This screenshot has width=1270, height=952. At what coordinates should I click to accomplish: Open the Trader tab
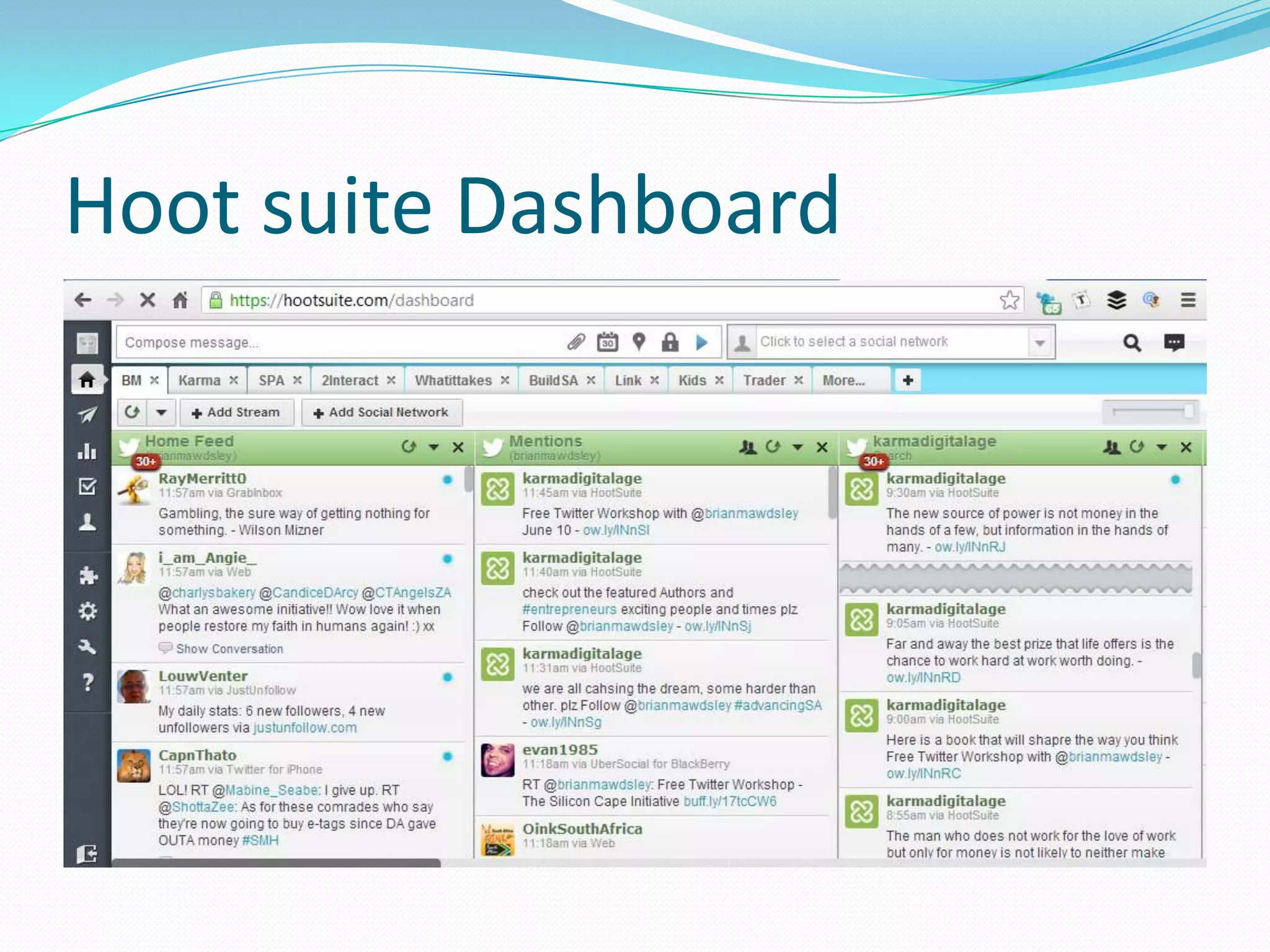(764, 381)
